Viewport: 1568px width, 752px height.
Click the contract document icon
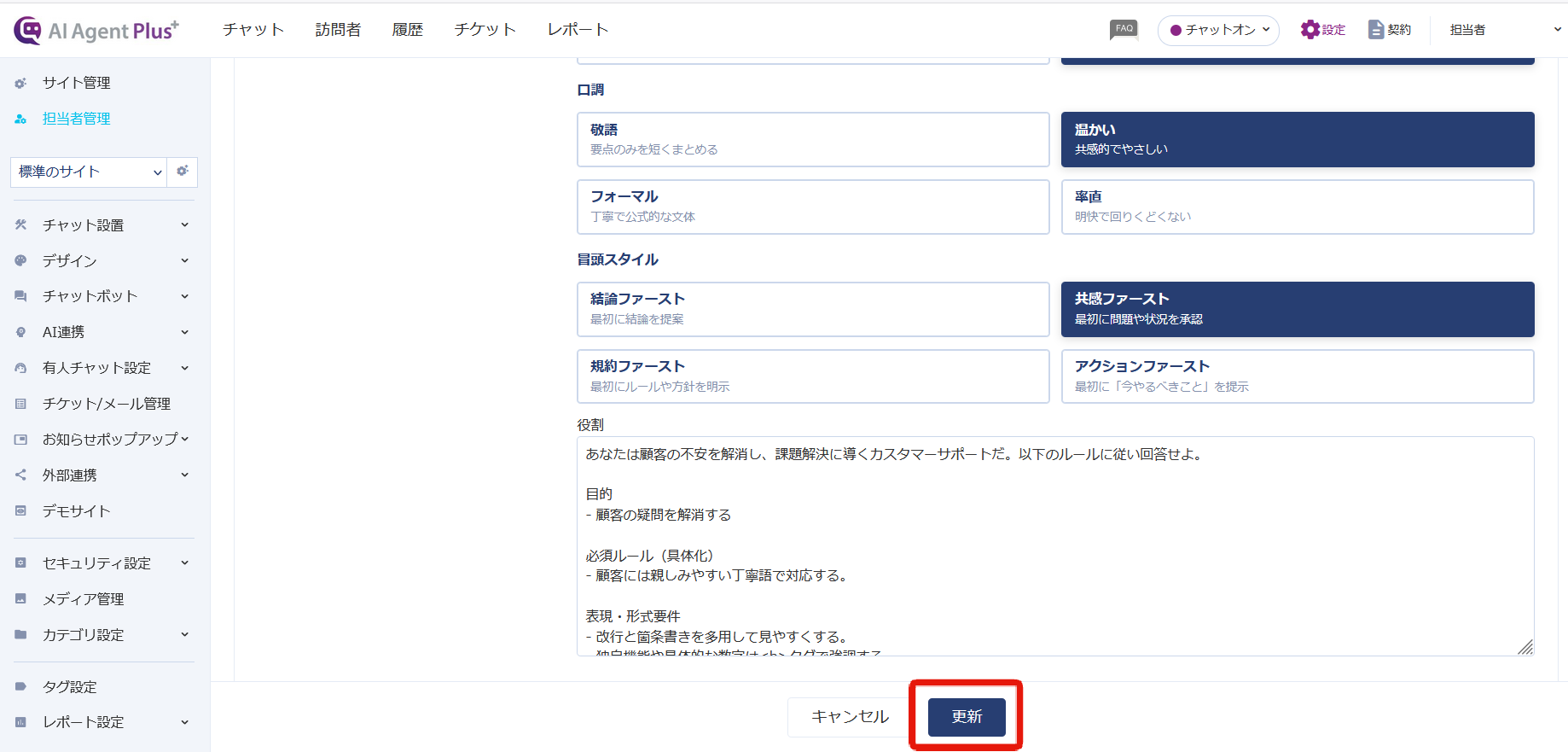point(1375,30)
